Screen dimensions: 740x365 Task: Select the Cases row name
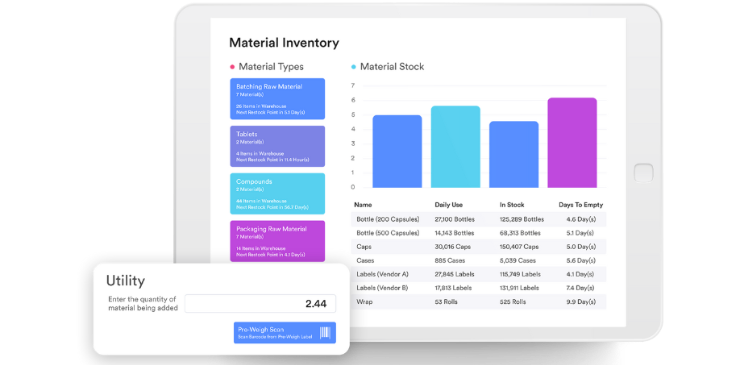point(365,260)
